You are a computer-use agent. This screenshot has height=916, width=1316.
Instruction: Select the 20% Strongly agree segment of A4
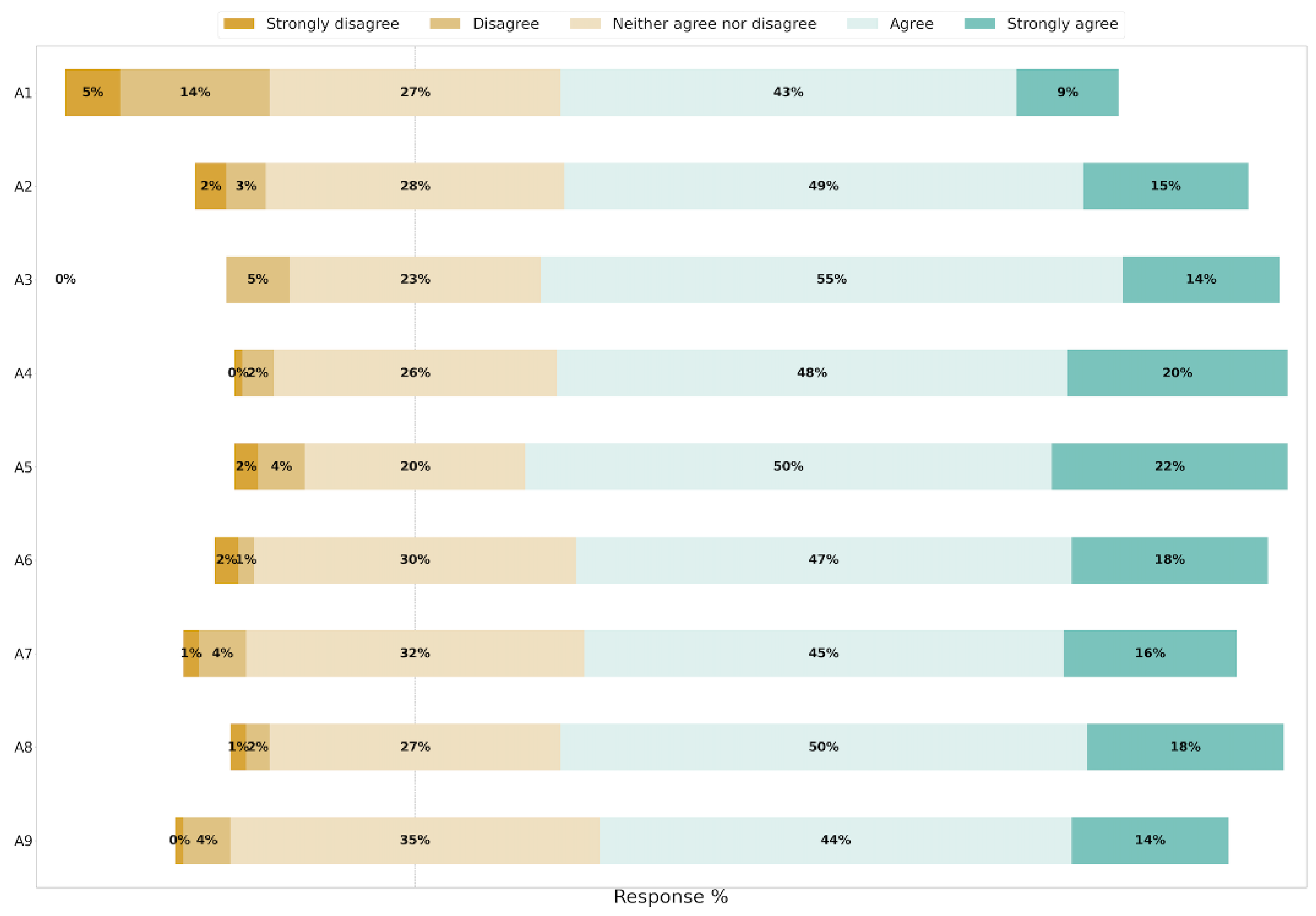point(1177,373)
